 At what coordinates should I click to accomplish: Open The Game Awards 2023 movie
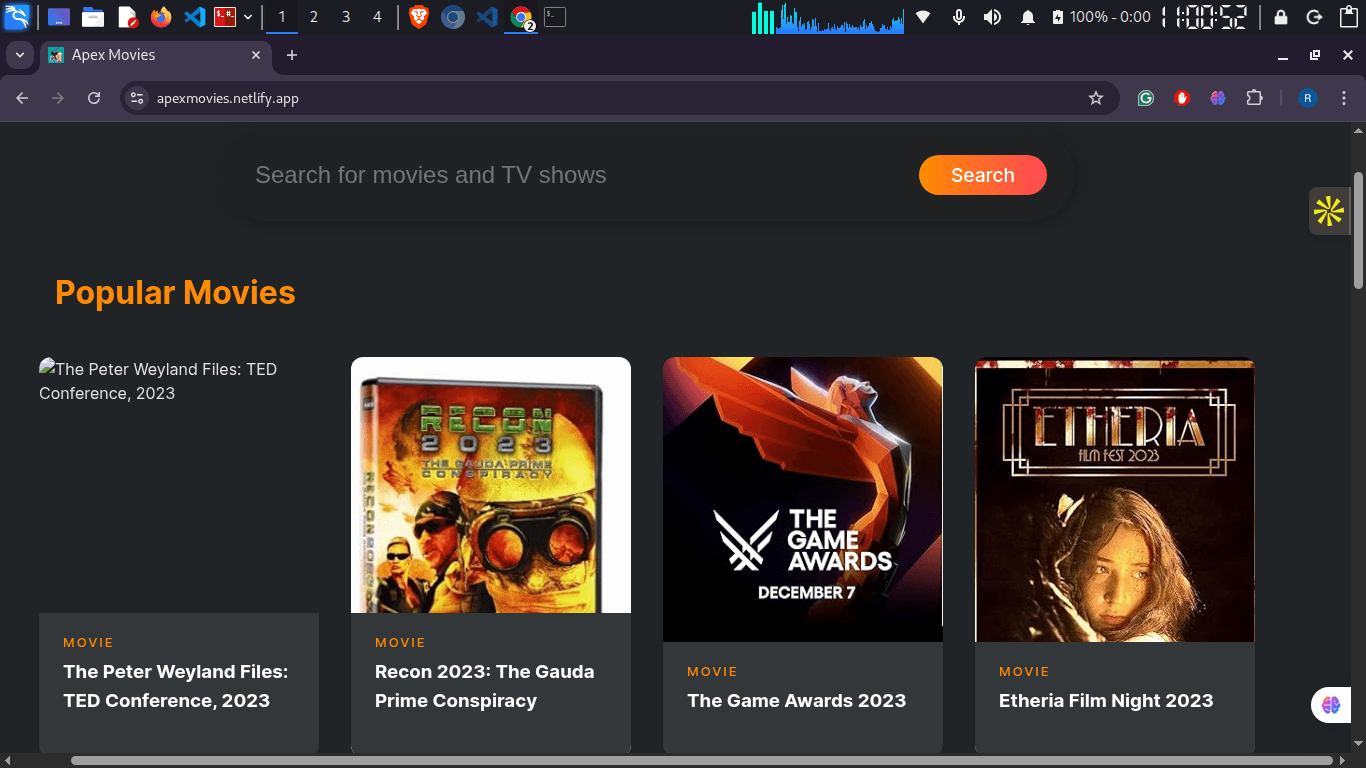(802, 499)
